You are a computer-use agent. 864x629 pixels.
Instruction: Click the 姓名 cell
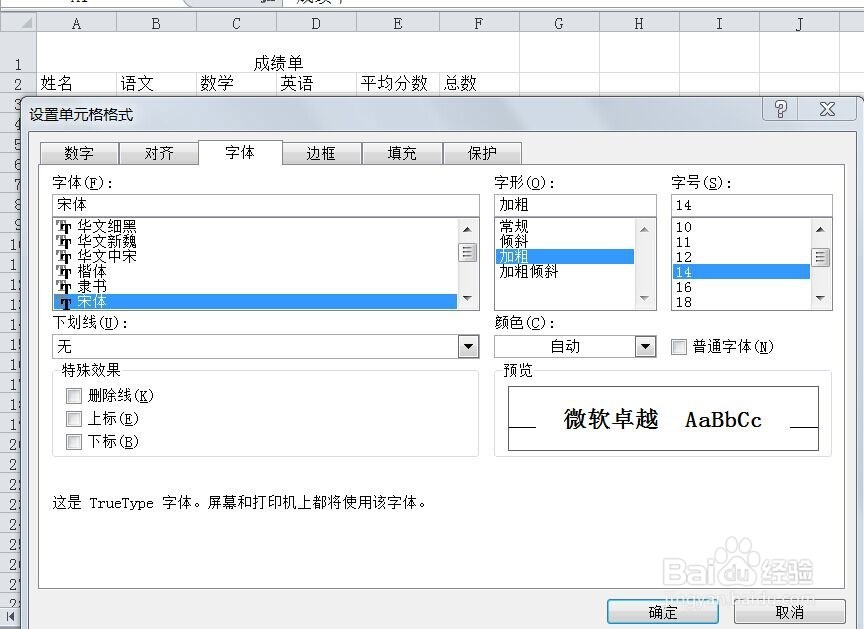77,83
